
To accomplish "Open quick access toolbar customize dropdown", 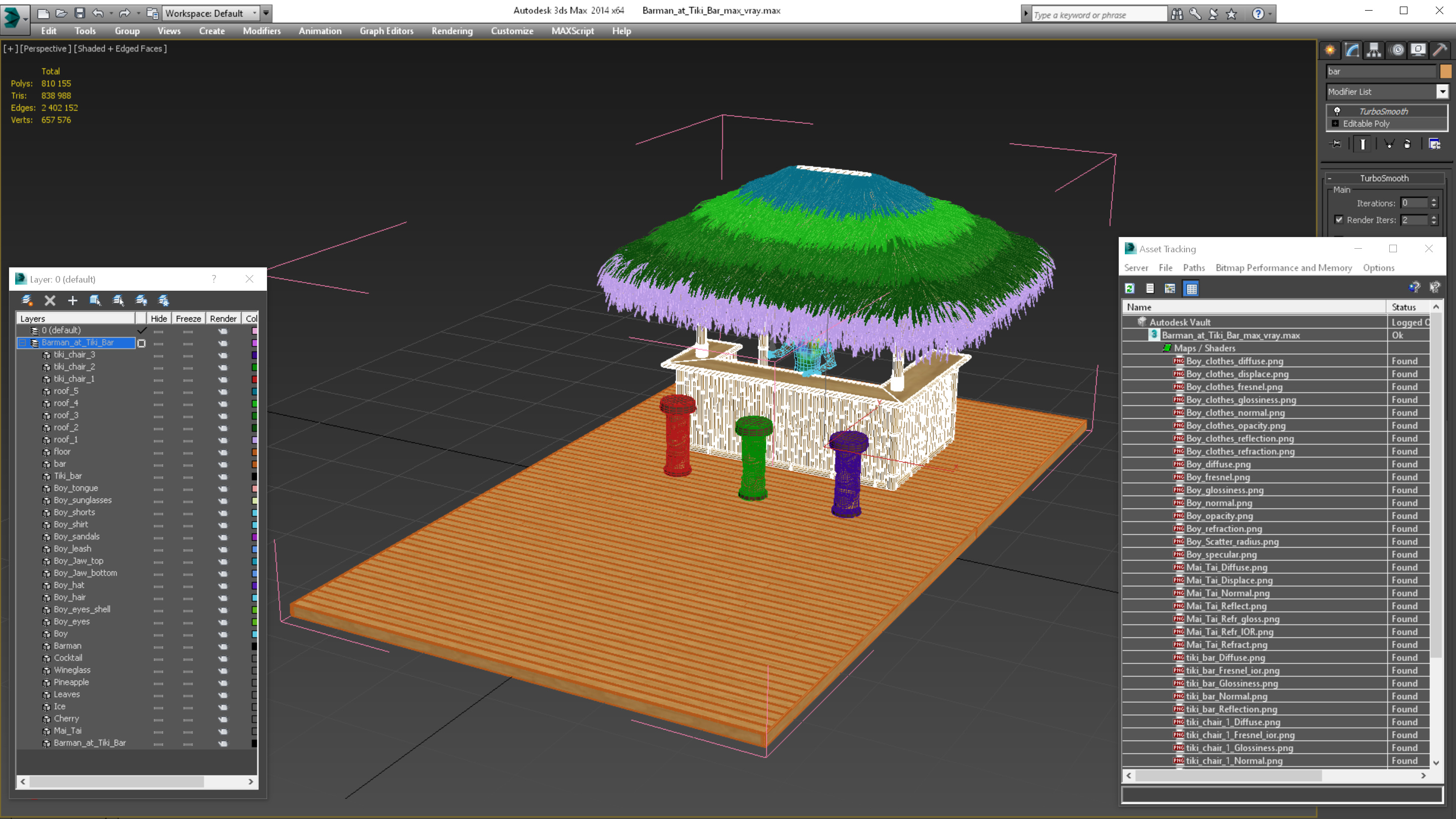I will [x=265, y=13].
